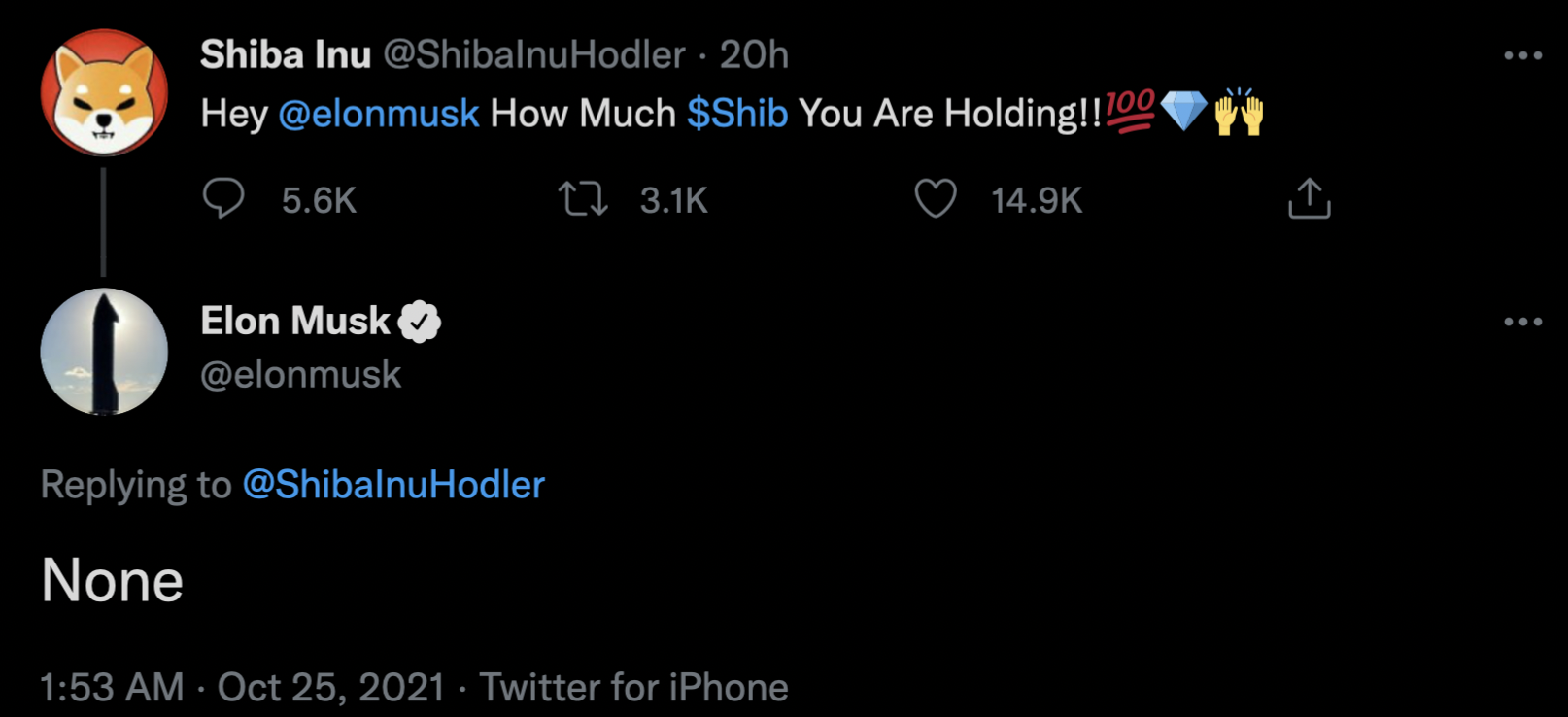
Task: Click the $Shib cashtag link
Action: 737,114
